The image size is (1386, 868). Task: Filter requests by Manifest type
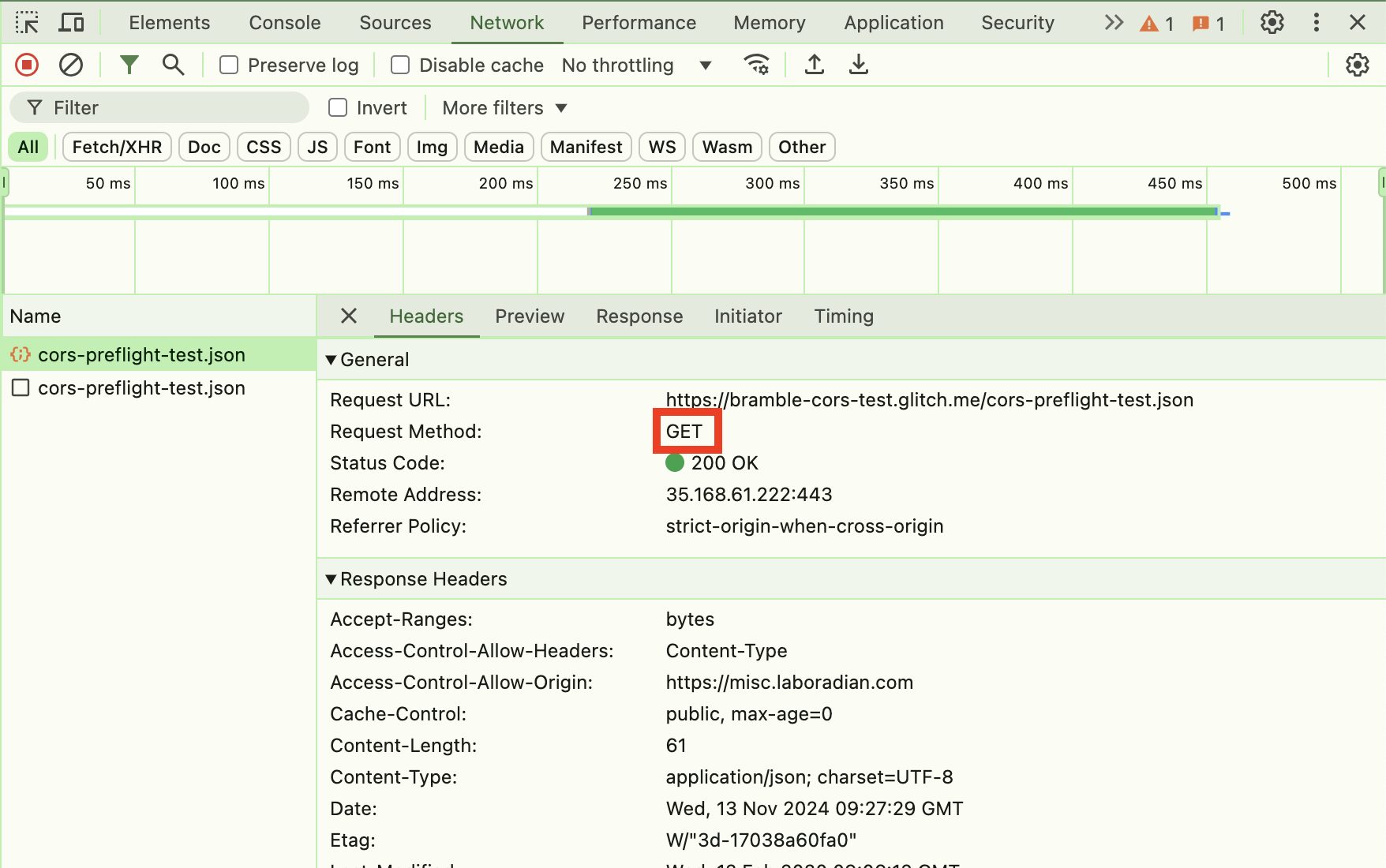(x=586, y=147)
